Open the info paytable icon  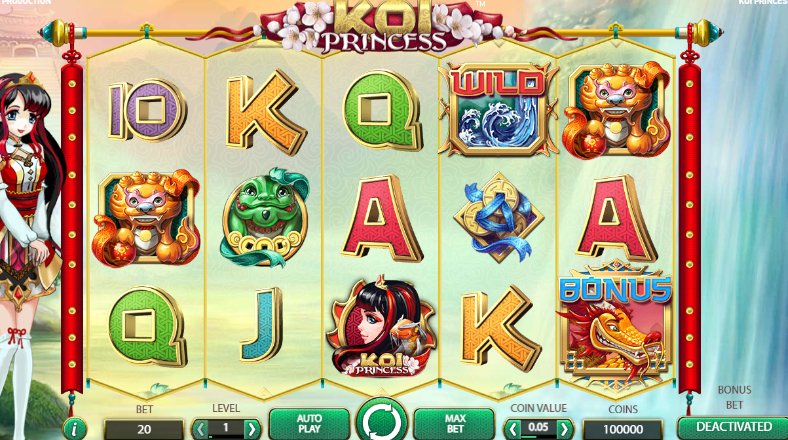(x=74, y=429)
